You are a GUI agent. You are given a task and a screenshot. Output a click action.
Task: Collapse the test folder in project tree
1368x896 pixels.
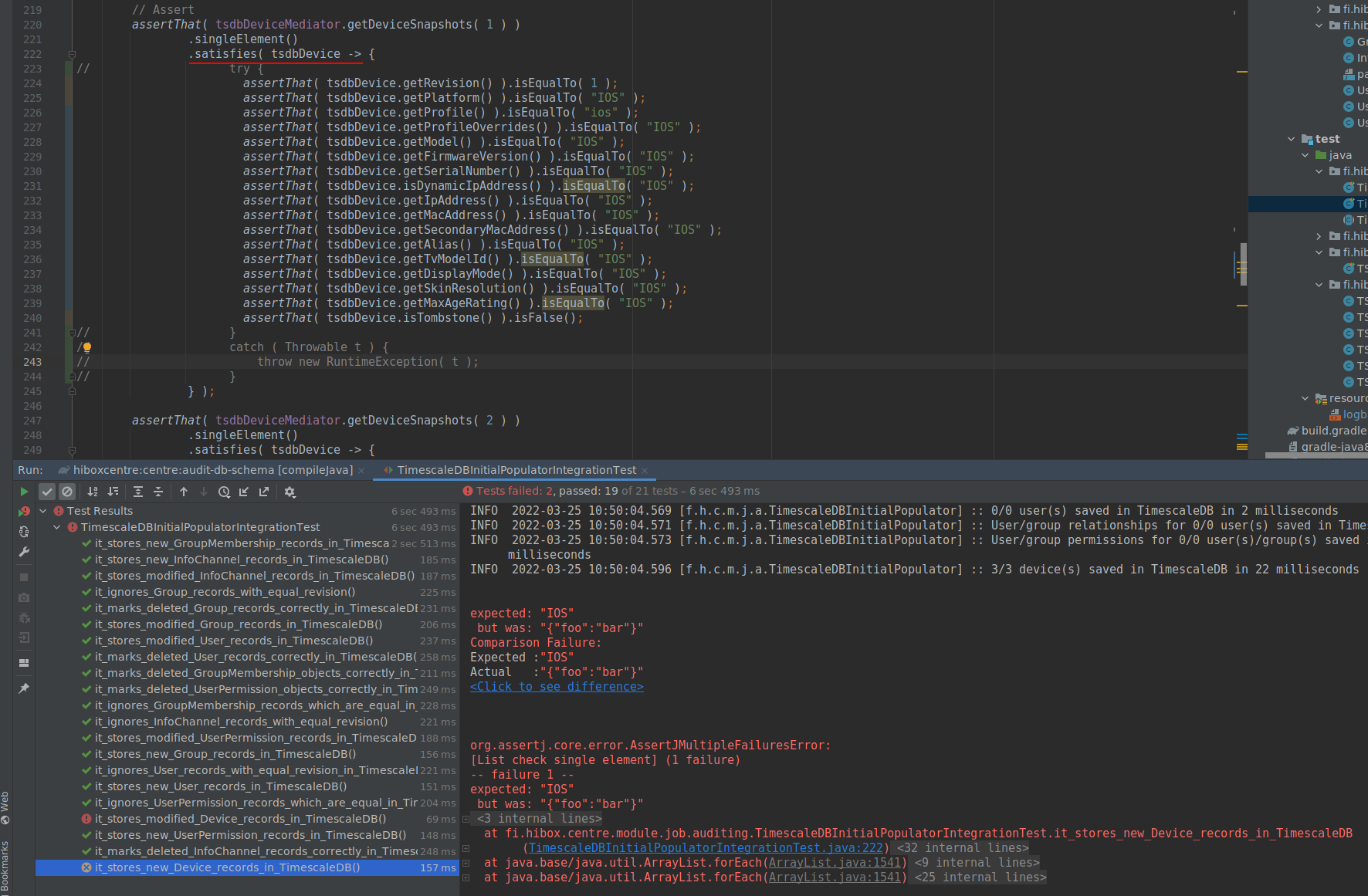point(1291,139)
